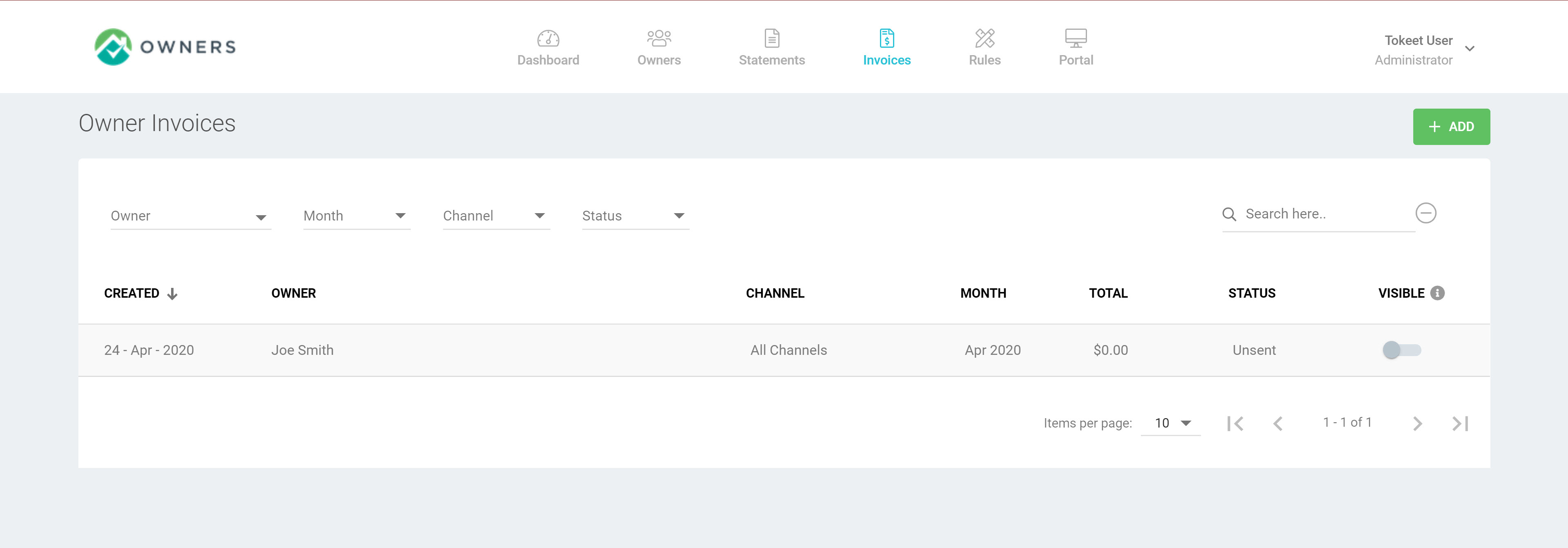1568x548 pixels.
Task: Click the Owner Invoices page heading
Action: 157,124
